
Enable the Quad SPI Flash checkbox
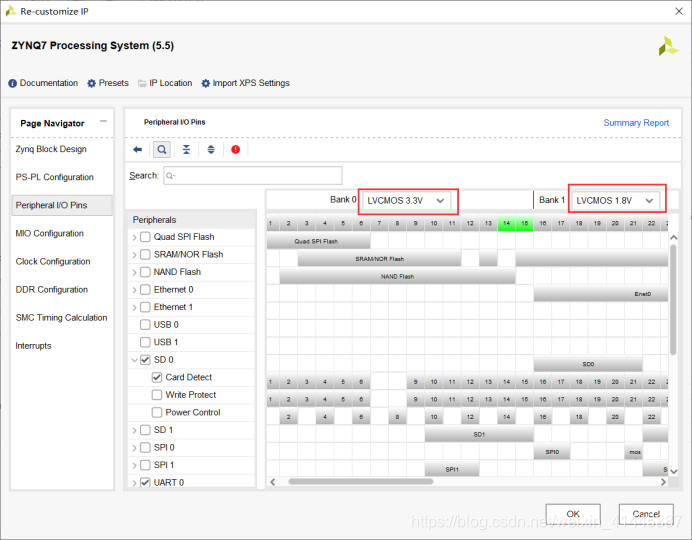pos(145,237)
